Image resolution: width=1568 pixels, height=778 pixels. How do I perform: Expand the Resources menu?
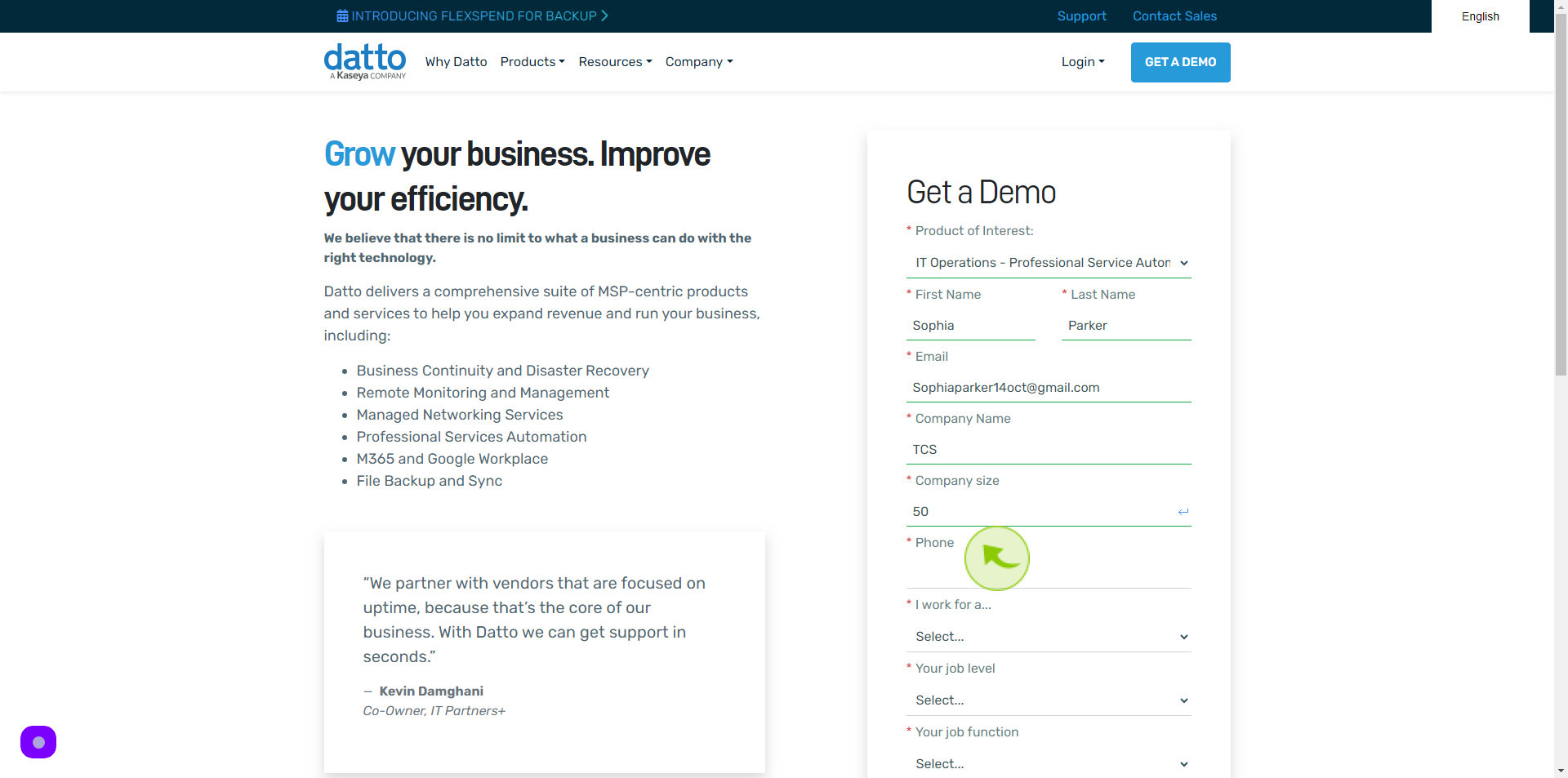tap(615, 62)
